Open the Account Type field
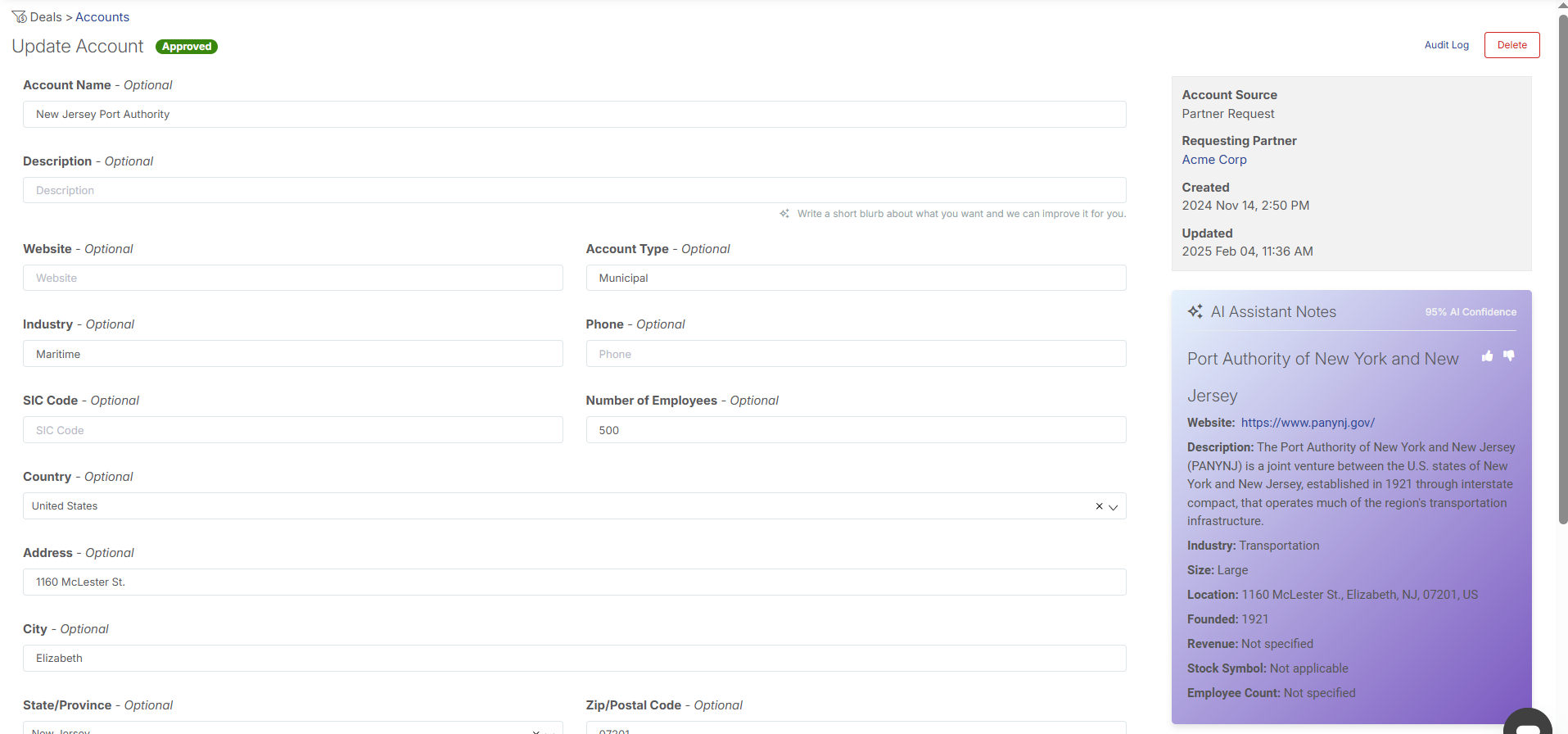This screenshot has height=734, width=1568. pyautogui.click(x=856, y=279)
